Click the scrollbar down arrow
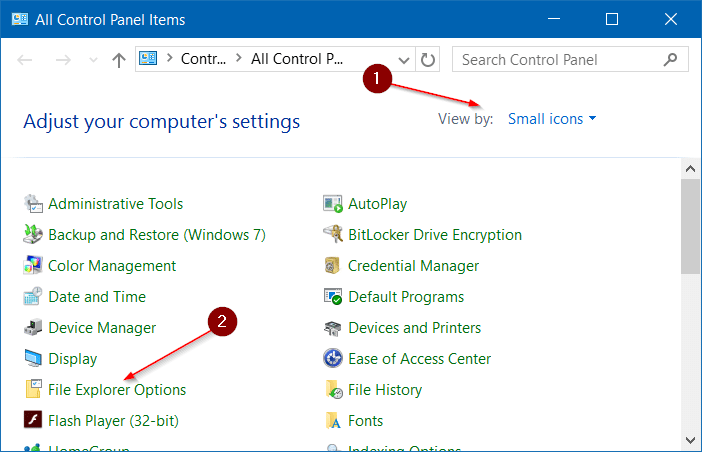This screenshot has height=452, width=702. tap(690, 440)
